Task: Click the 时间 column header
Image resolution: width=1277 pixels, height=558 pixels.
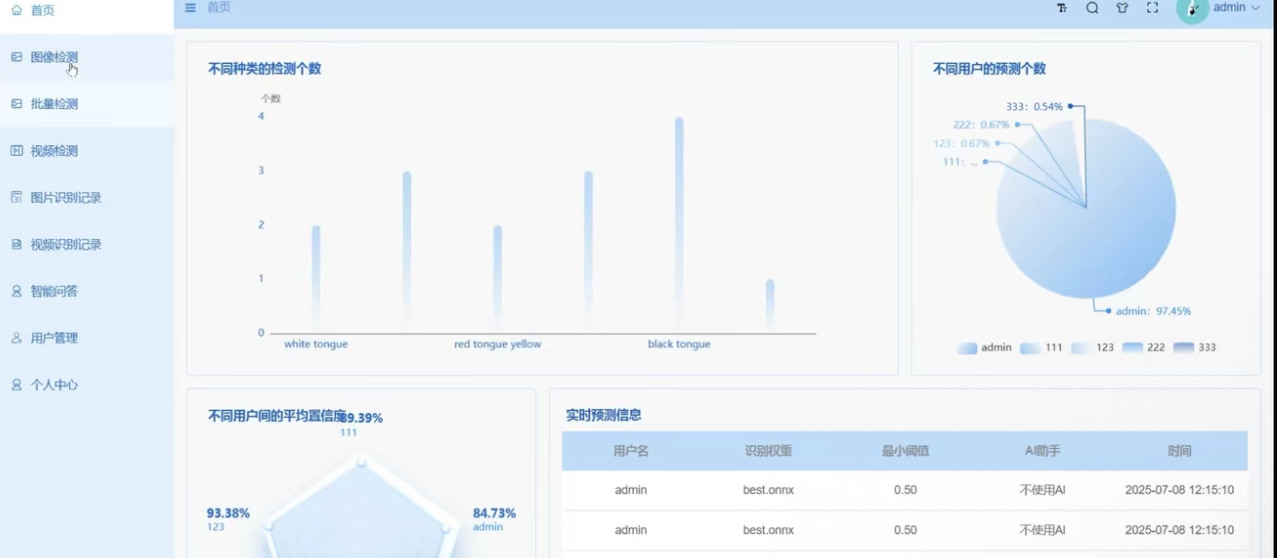Action: coord(1179,451)
